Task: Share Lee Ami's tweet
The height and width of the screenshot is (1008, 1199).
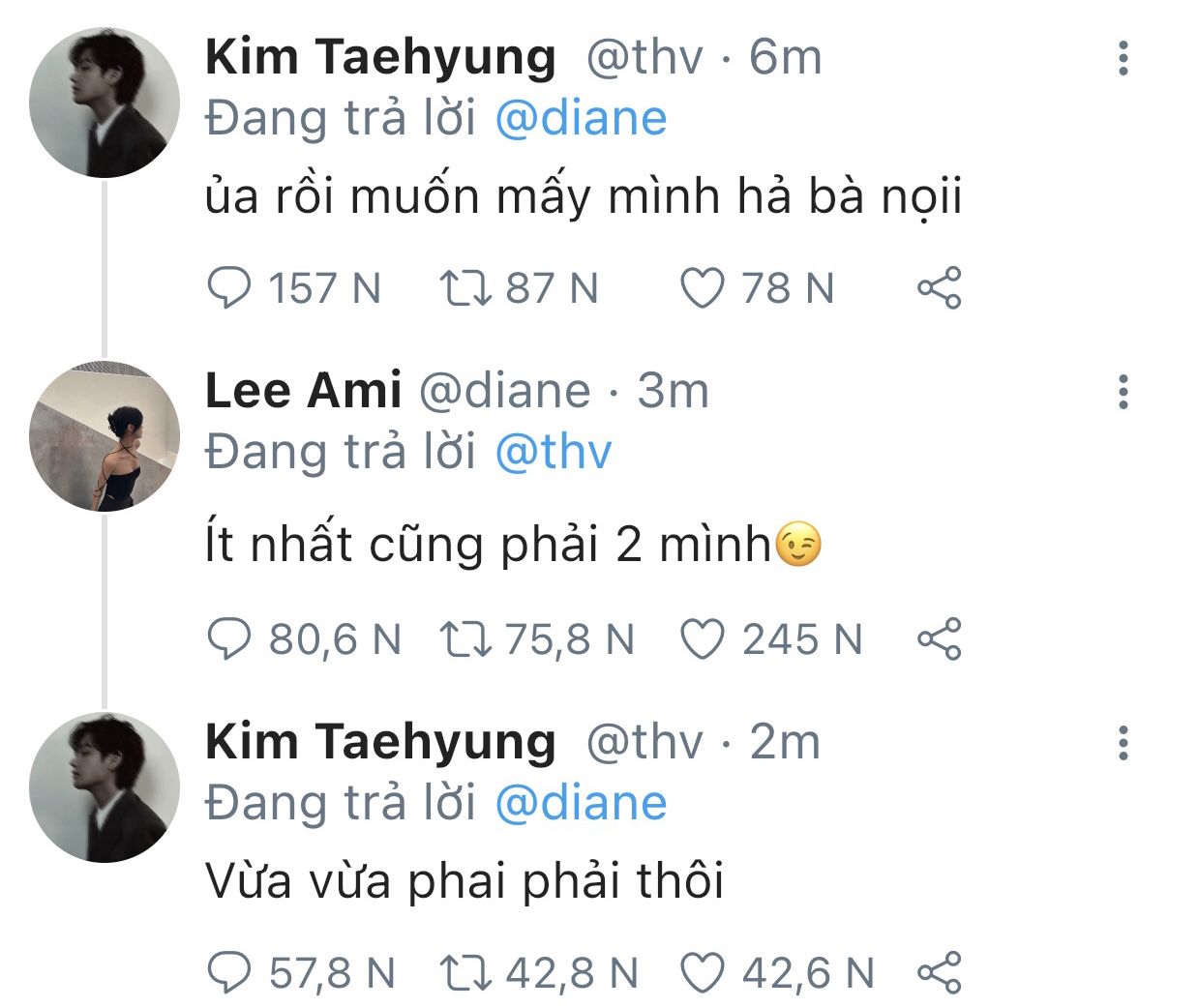Action: (x=939, y=639)
